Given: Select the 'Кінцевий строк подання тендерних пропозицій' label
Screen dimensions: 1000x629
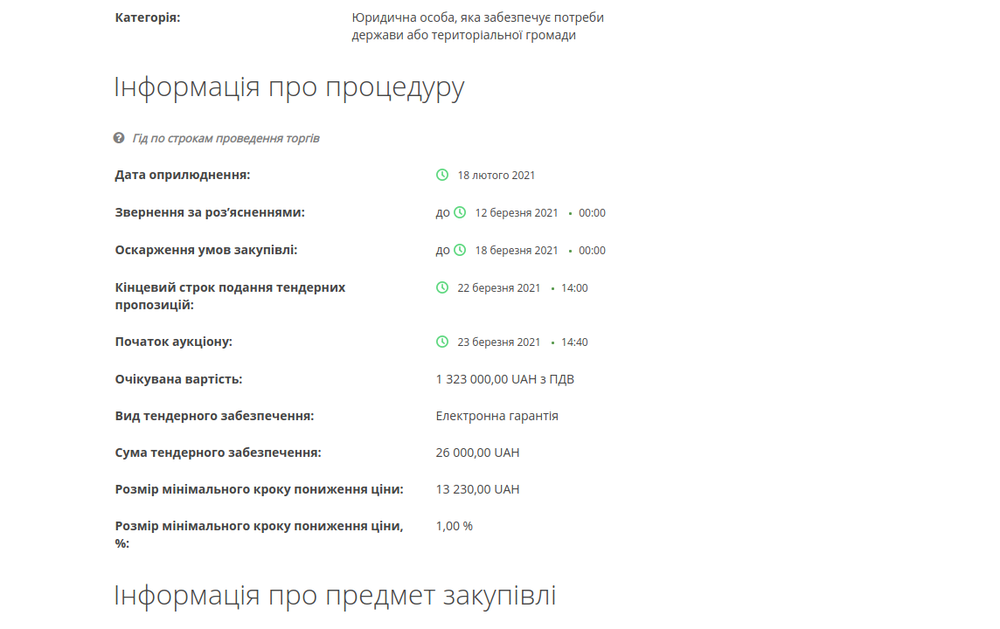Looking at the screenshot, I should 230,296.
